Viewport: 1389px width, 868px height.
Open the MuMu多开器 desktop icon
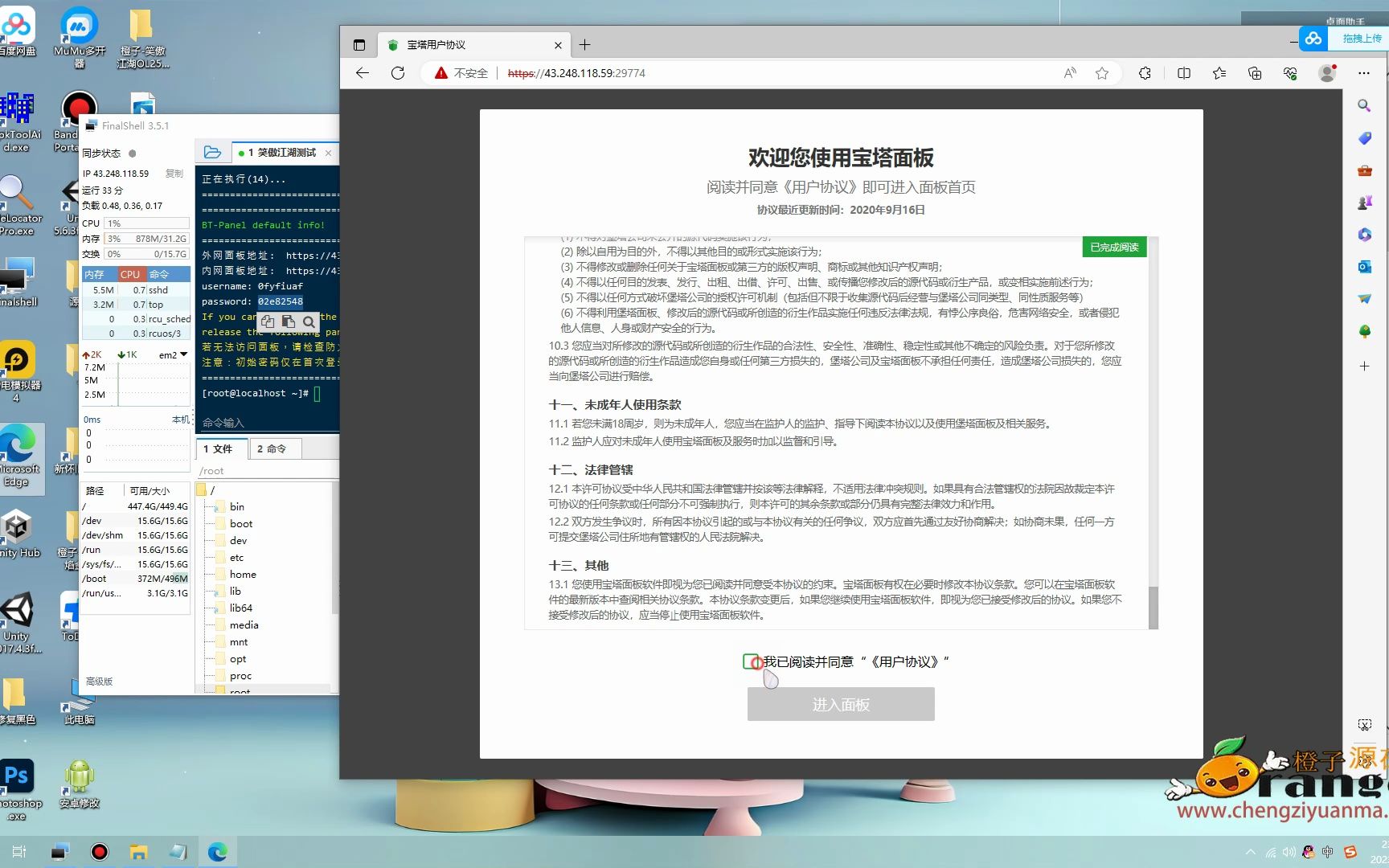click(79, 38)
